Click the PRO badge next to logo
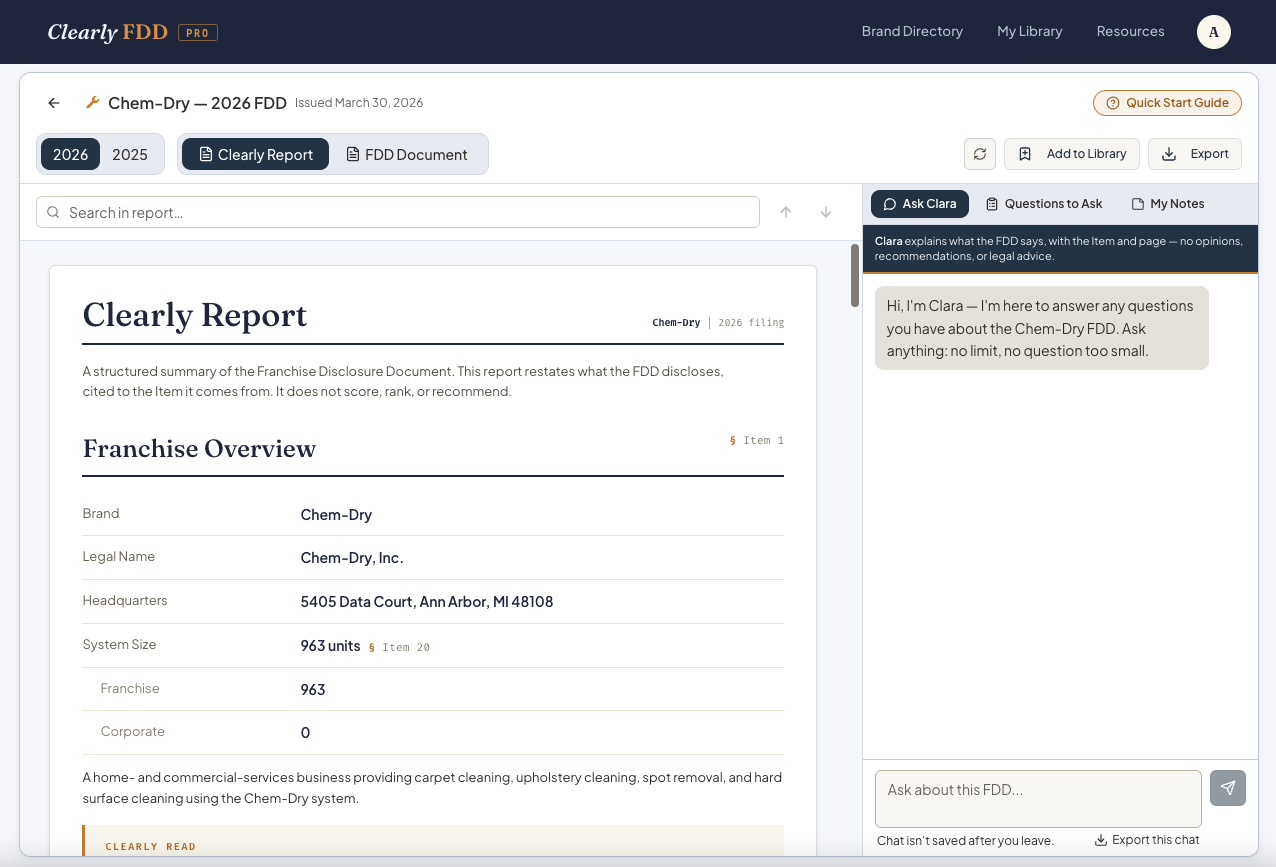This screenshot has width=1276, height=867. (198, 33)
